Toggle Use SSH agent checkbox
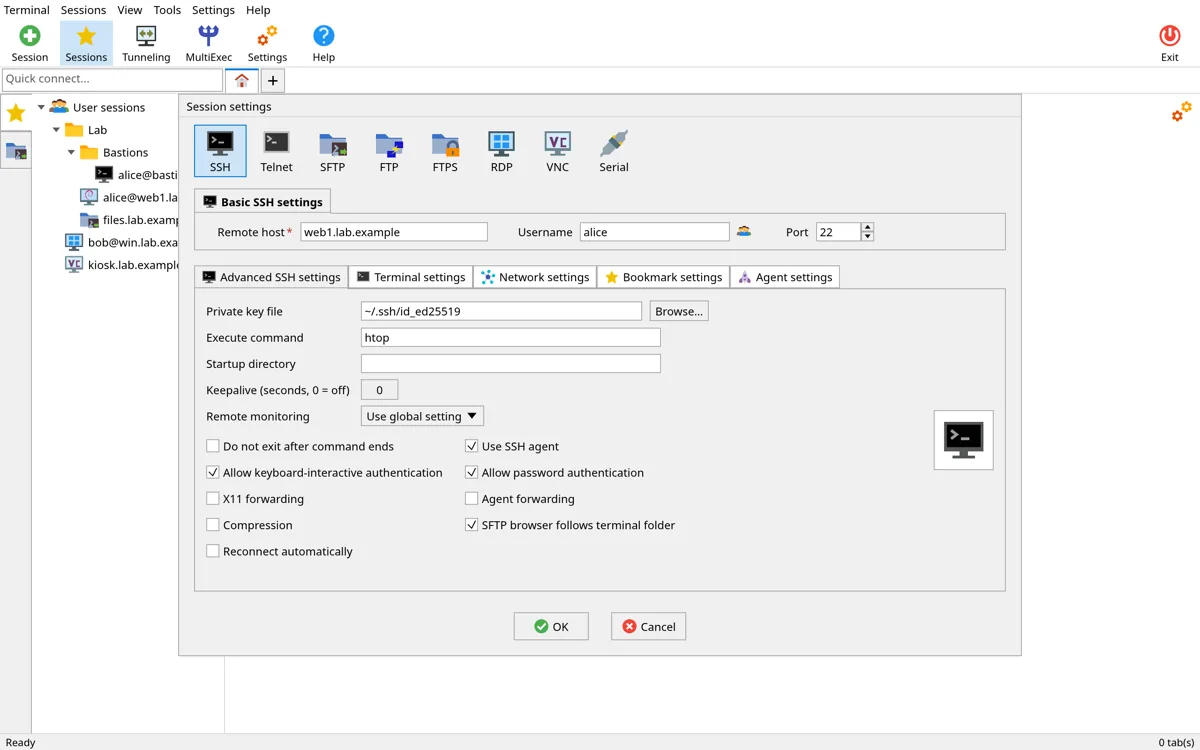Image resolution: width=1200 pixels, height=750 pixels. click(x=471, y=446)
